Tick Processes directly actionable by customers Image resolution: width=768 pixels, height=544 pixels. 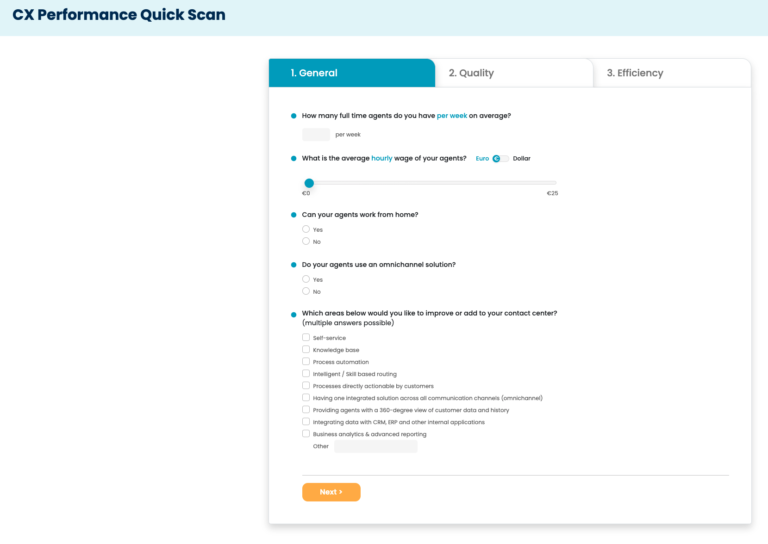(306, 385)
